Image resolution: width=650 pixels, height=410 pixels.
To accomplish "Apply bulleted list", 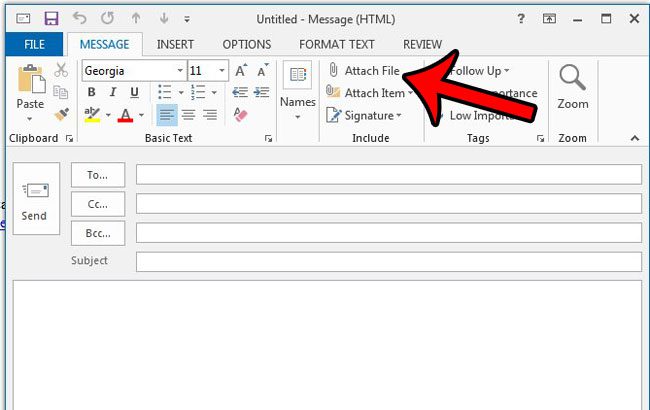I will pos(165,92).
